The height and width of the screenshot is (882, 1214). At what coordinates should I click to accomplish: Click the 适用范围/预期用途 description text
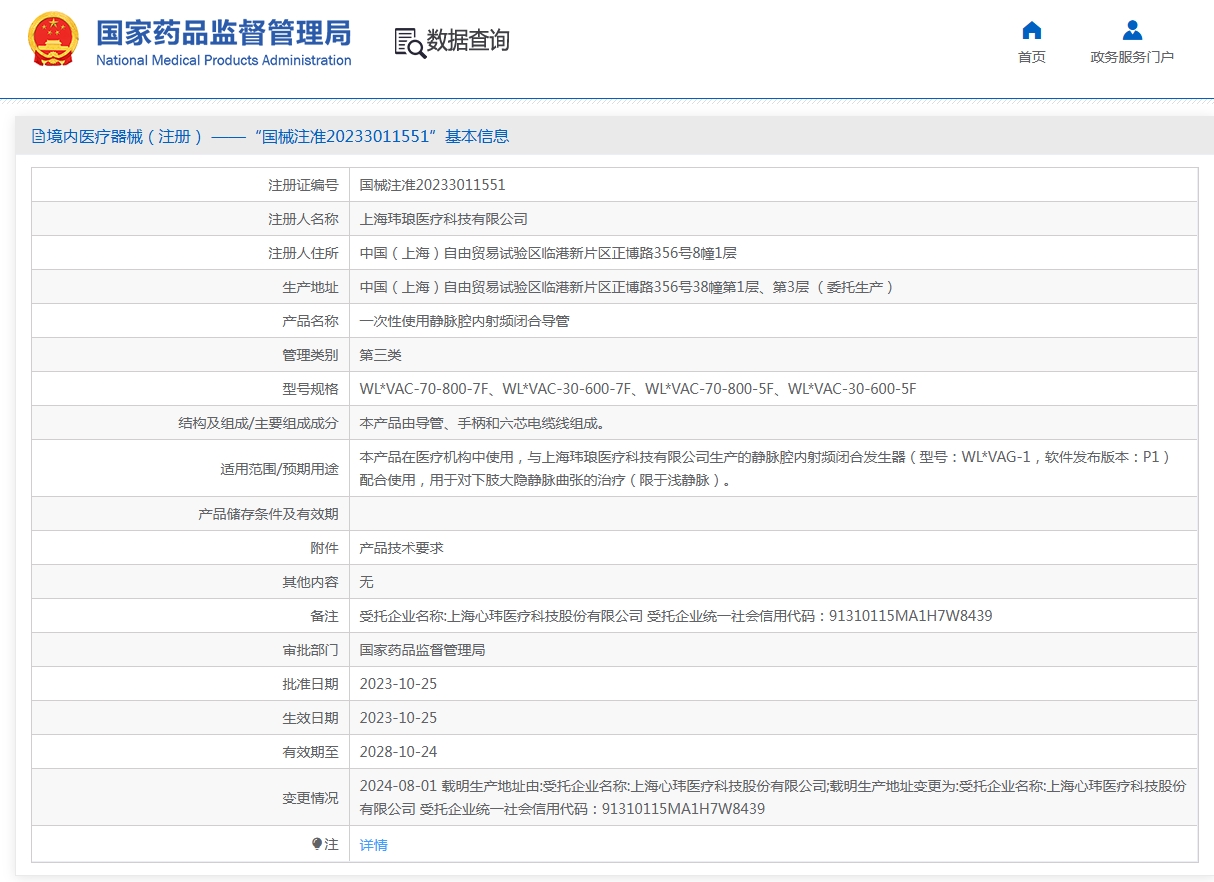click(x=765, y=468)
